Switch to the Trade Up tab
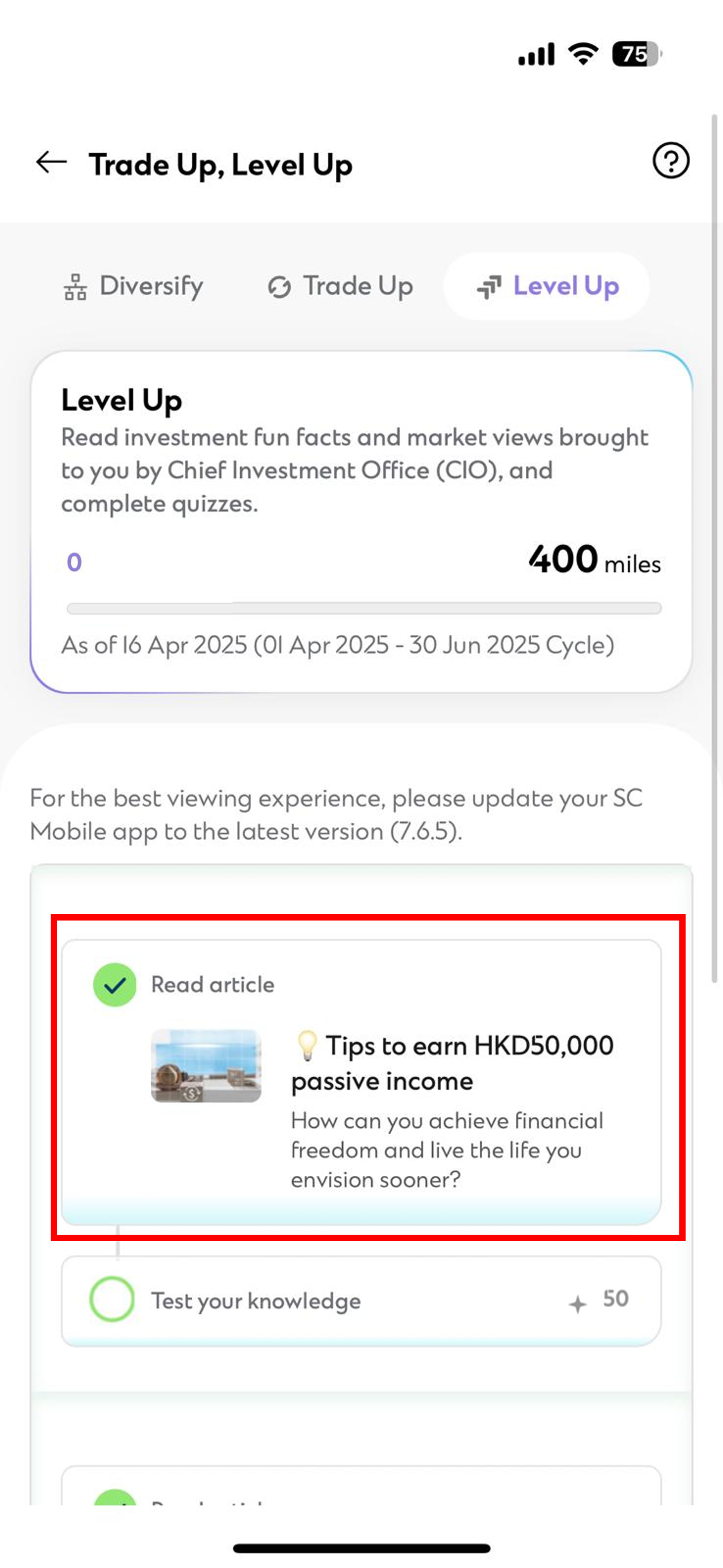Image resolution: width=723 pixels, height=1568 pixels. (341, 286)
